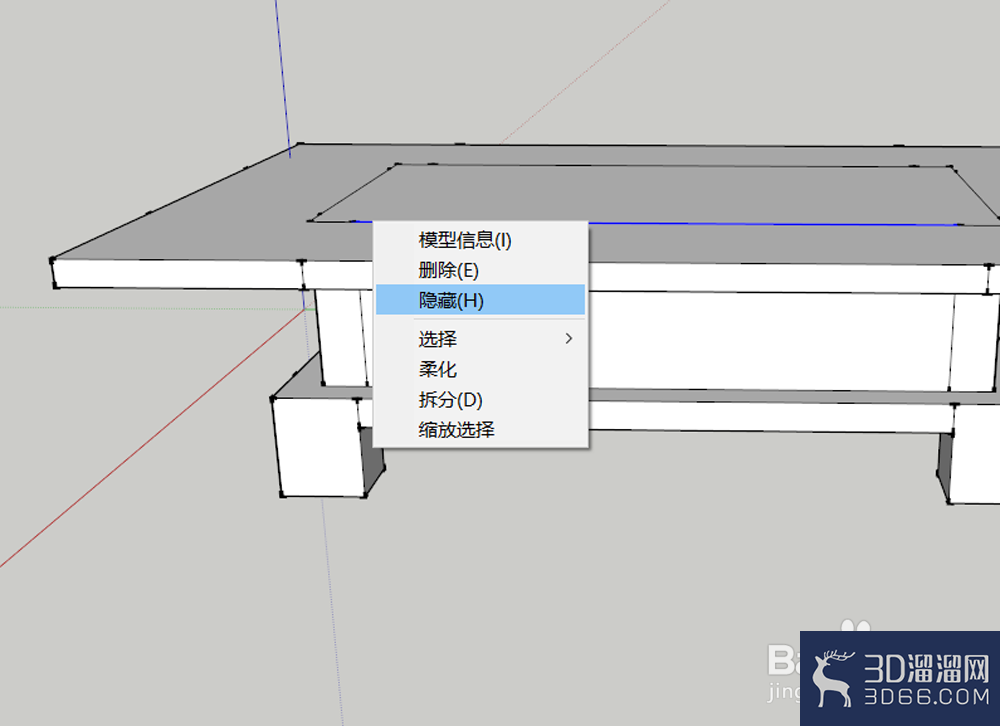Open the 选择 submenu entry
Viewport: 1000px width, 726px height.
tap(480, 339)
